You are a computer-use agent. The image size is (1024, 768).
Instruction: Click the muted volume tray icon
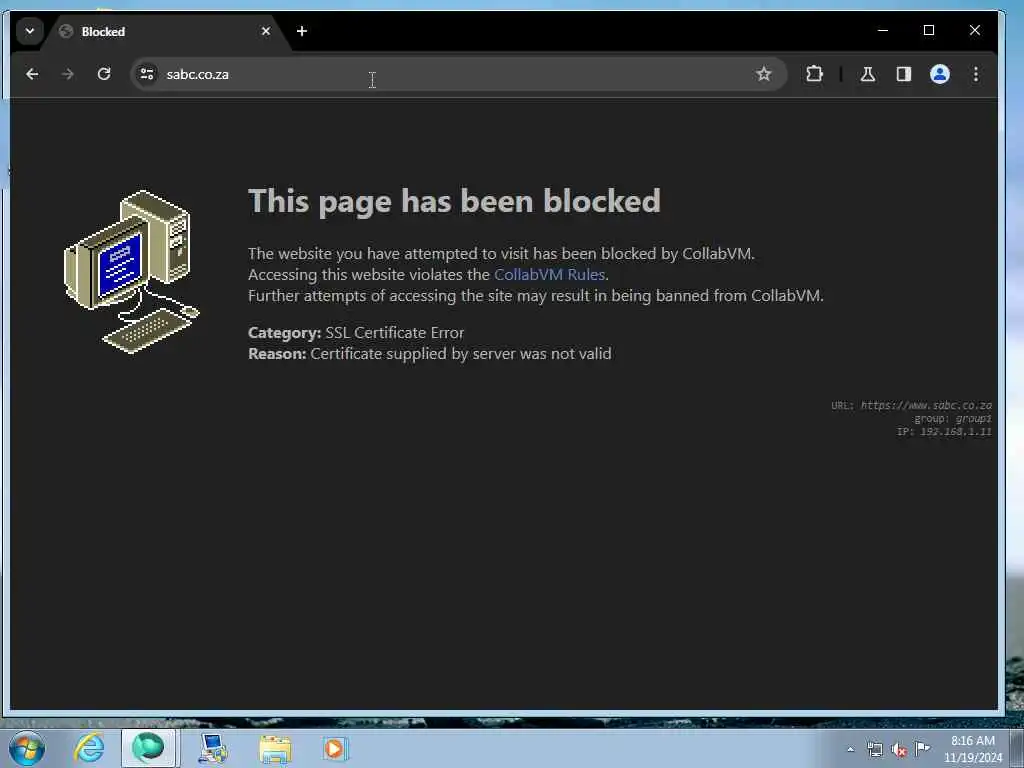coord(899,750)
